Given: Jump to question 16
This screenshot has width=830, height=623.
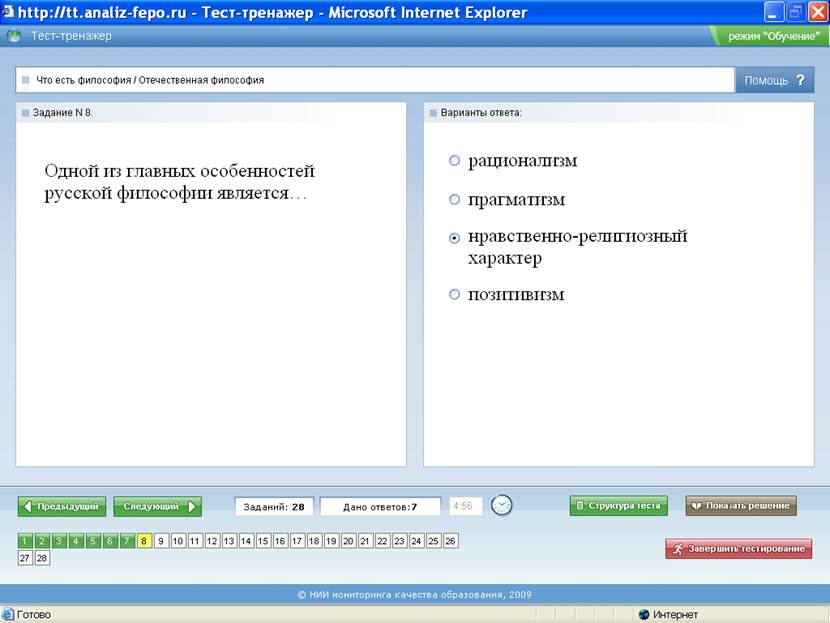Looking at the screenshot, I should (280, 541).
